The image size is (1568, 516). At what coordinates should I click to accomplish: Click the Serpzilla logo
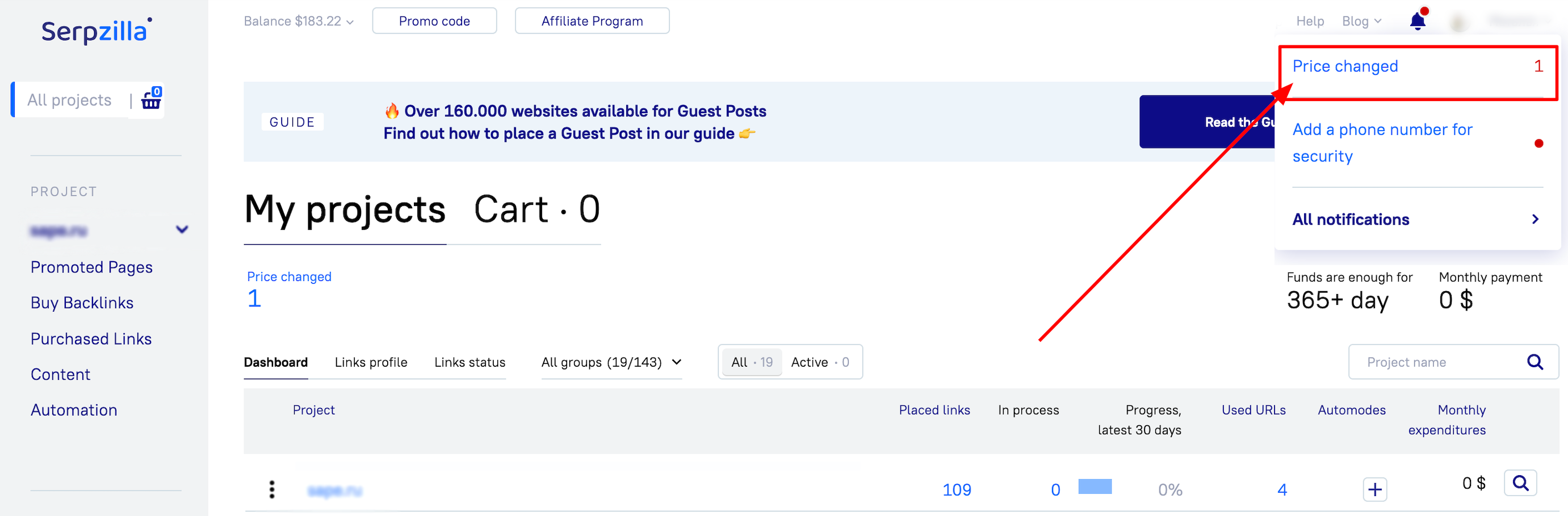[x=96, y=31]
